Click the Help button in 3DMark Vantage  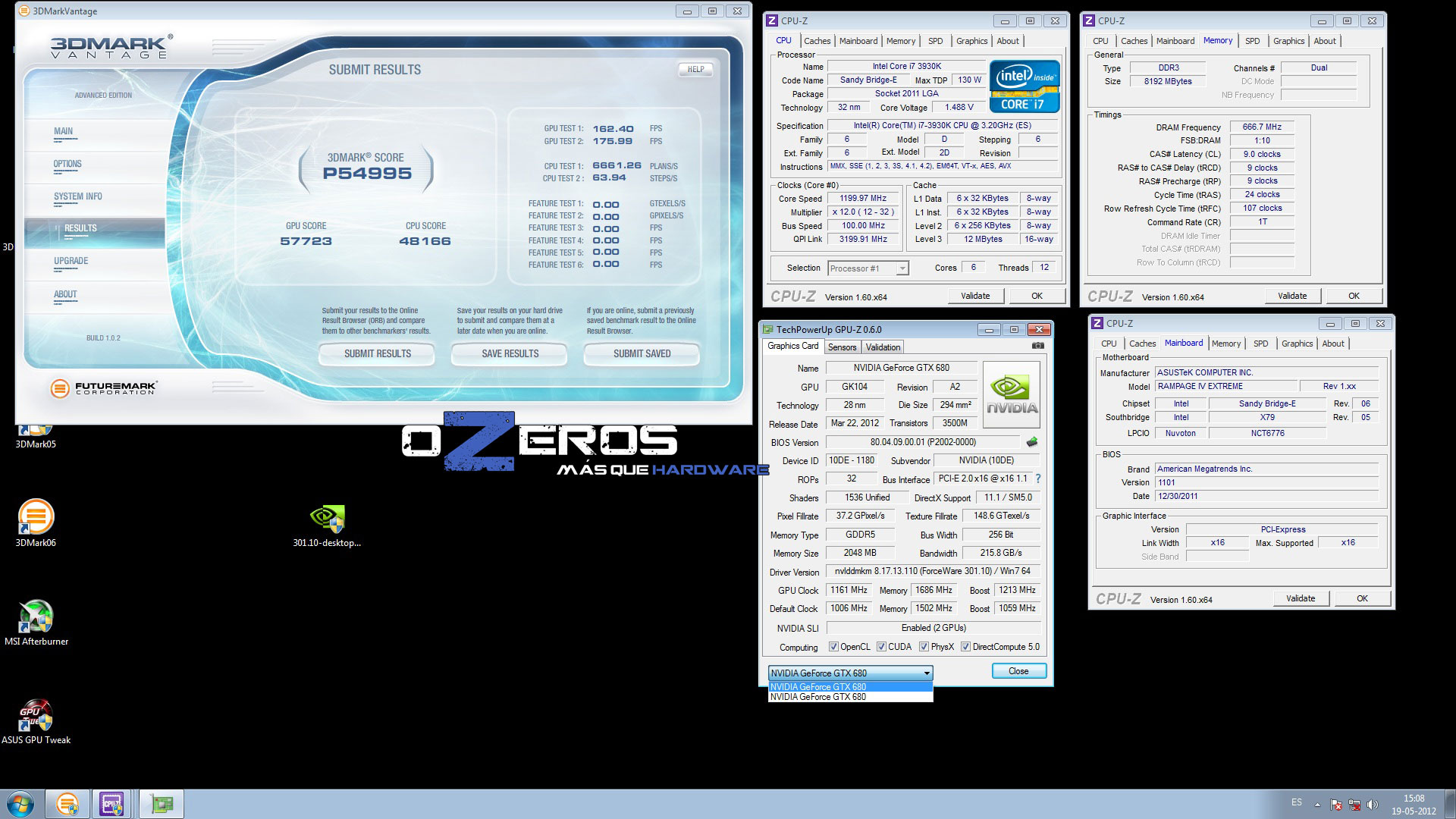coord(695,69)
